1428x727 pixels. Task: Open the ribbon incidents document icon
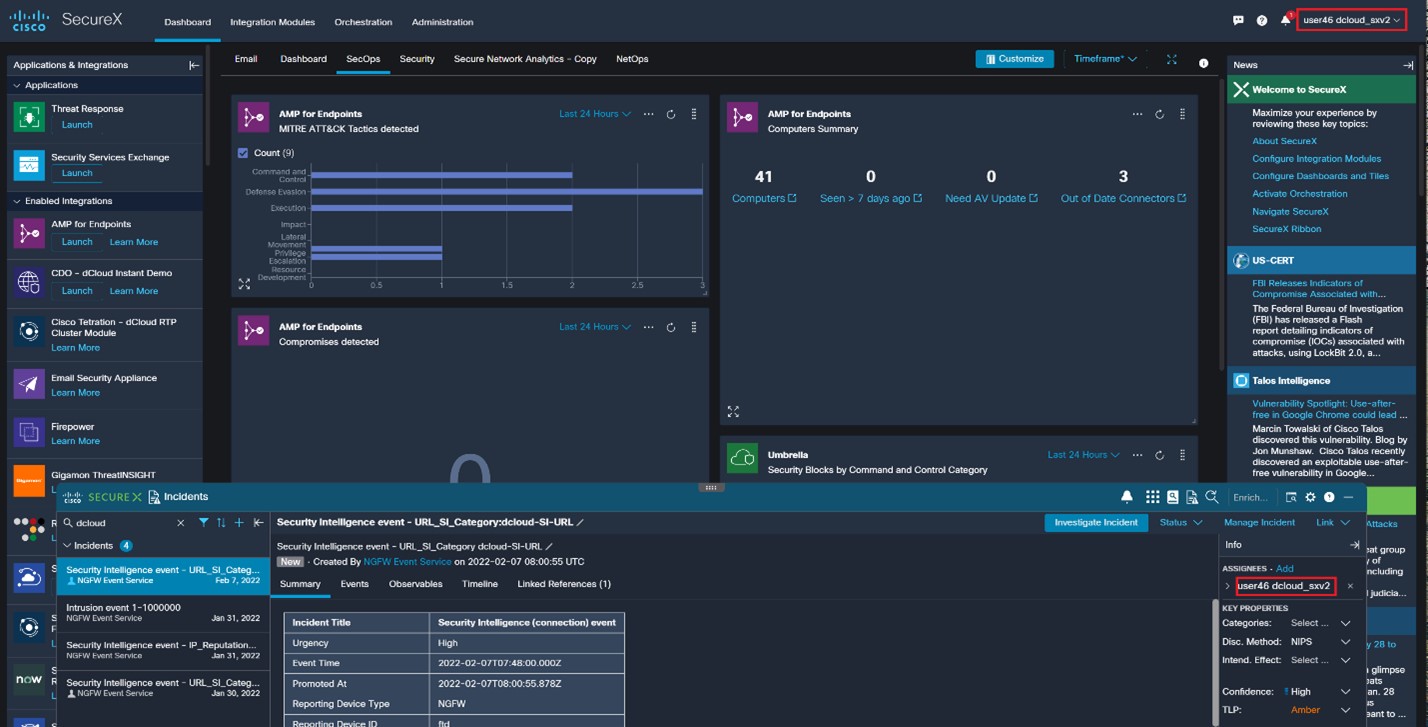point(1191,496)
